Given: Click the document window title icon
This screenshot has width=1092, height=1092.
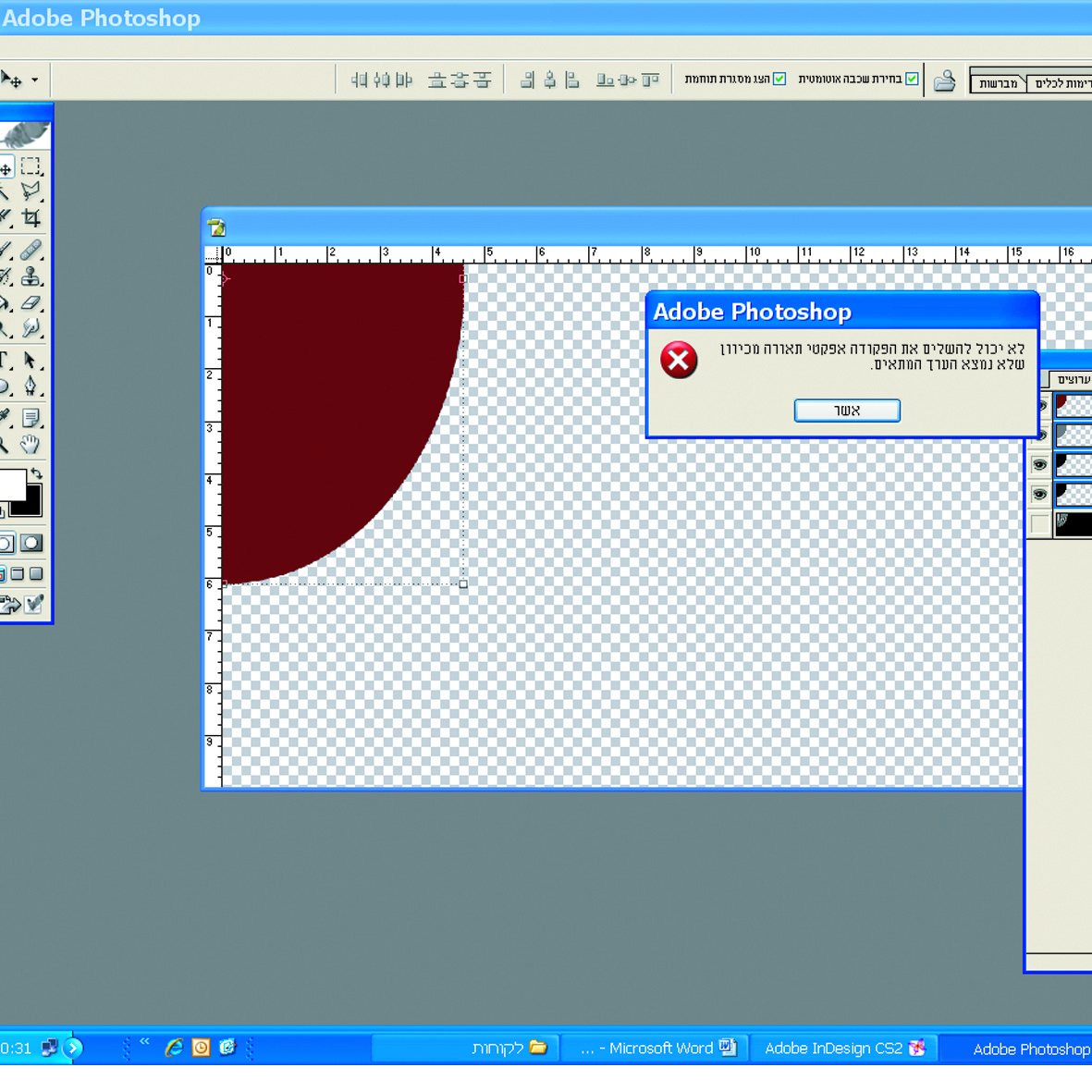Looking at the screenshot, I should 216,227.
